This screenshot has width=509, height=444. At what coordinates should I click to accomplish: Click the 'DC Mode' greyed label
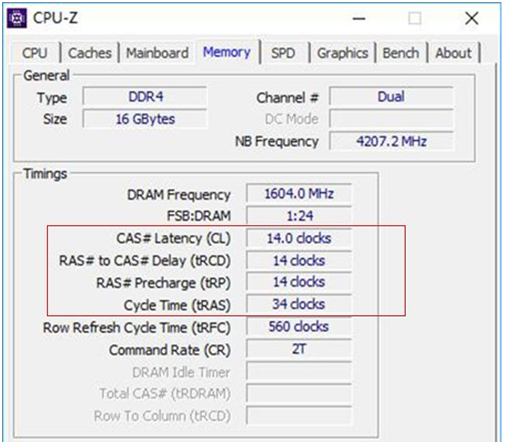pyautogui.click(x=292, y=119)
